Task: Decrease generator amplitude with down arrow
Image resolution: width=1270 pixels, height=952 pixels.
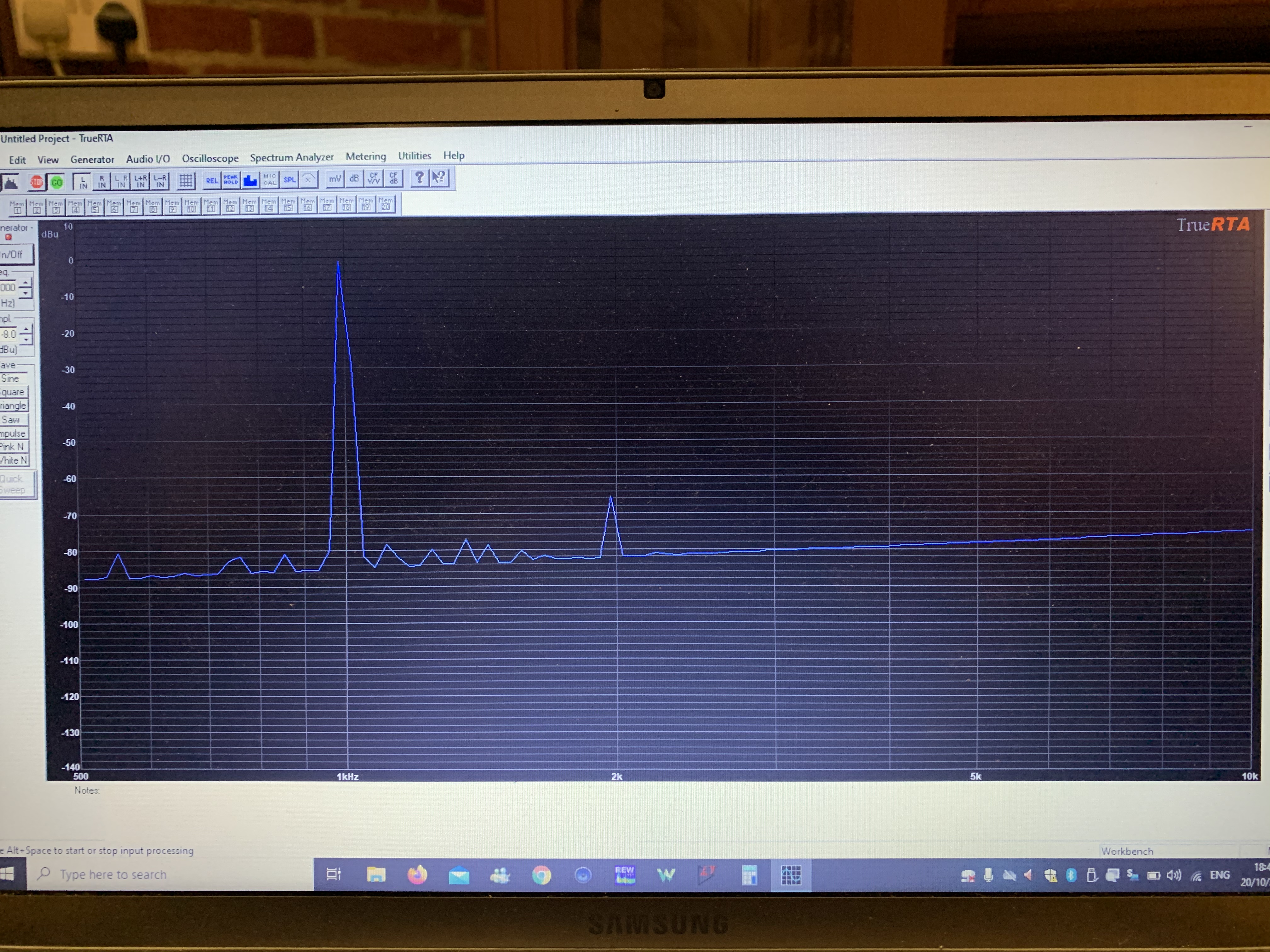Action: [x=26, y=340]
